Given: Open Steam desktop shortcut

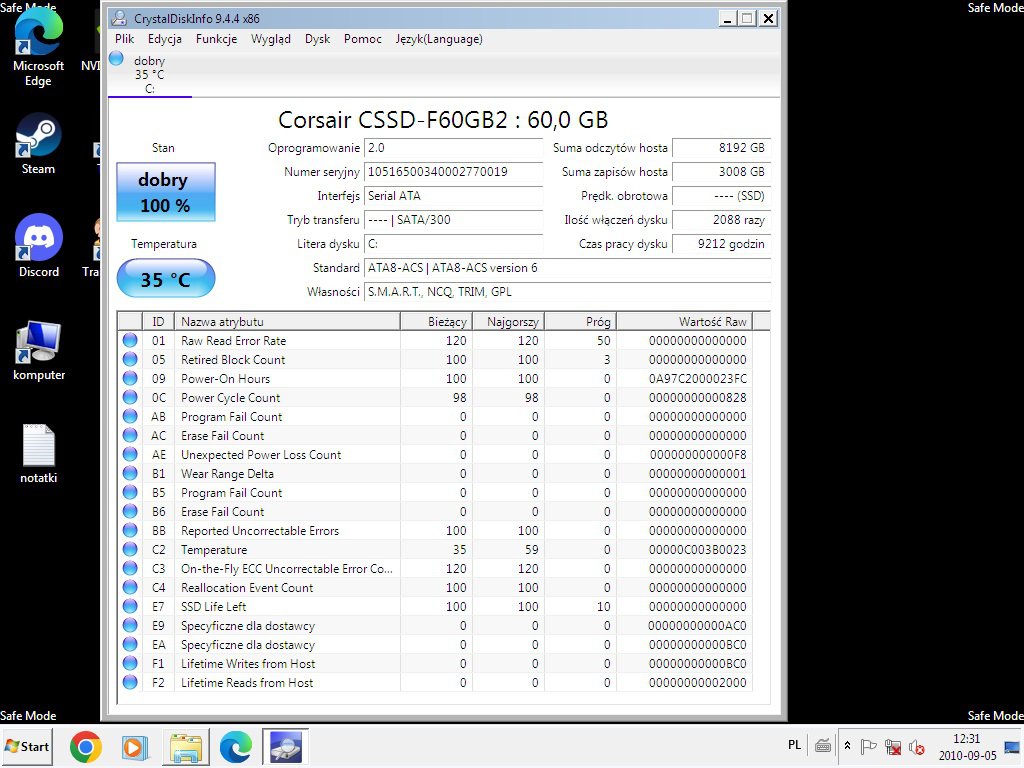Looking at the screenshot, I should (x=38, y=144).
